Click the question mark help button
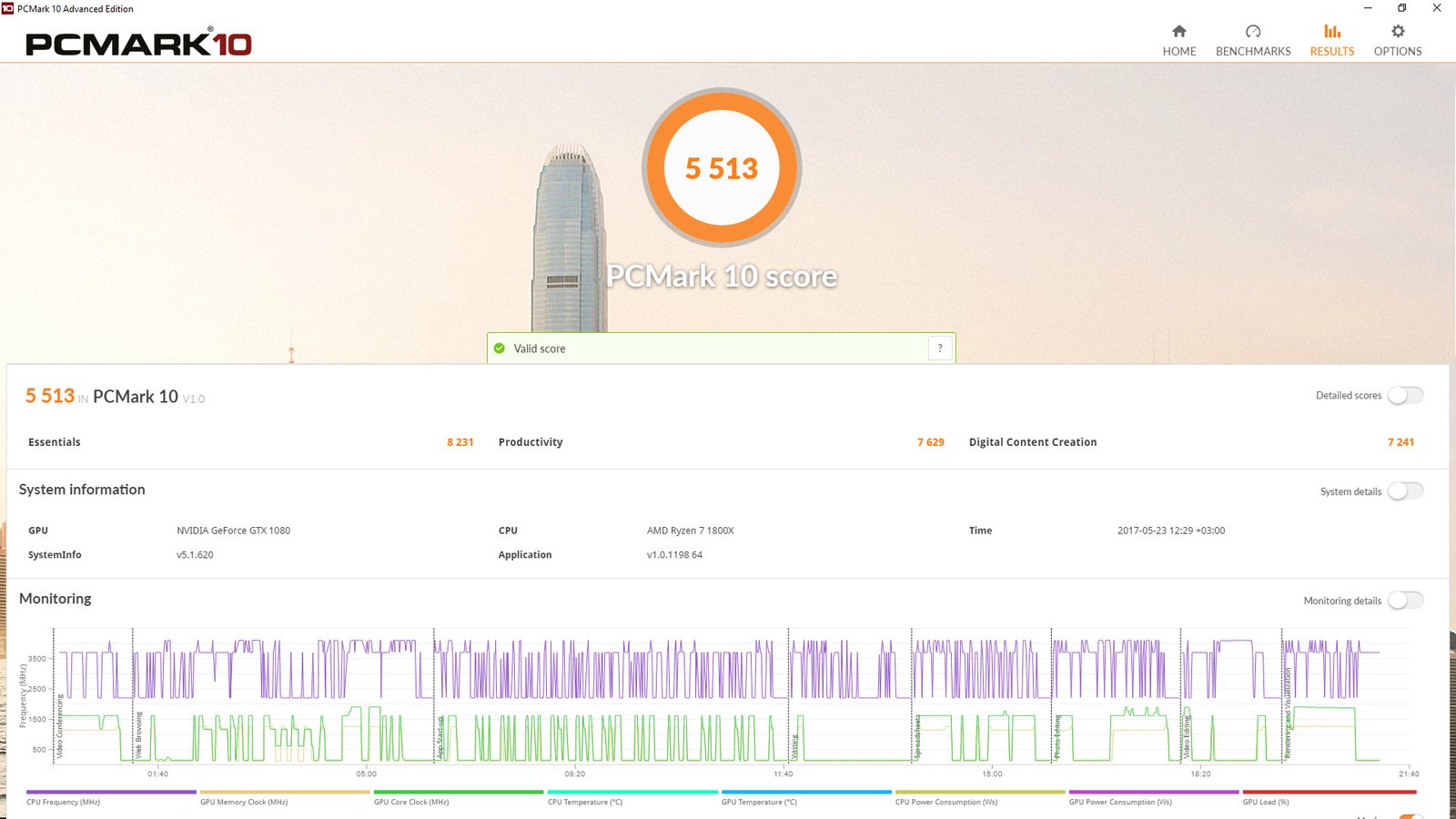The width and height of the screenshot is (1456, 819). coord(940,349)
